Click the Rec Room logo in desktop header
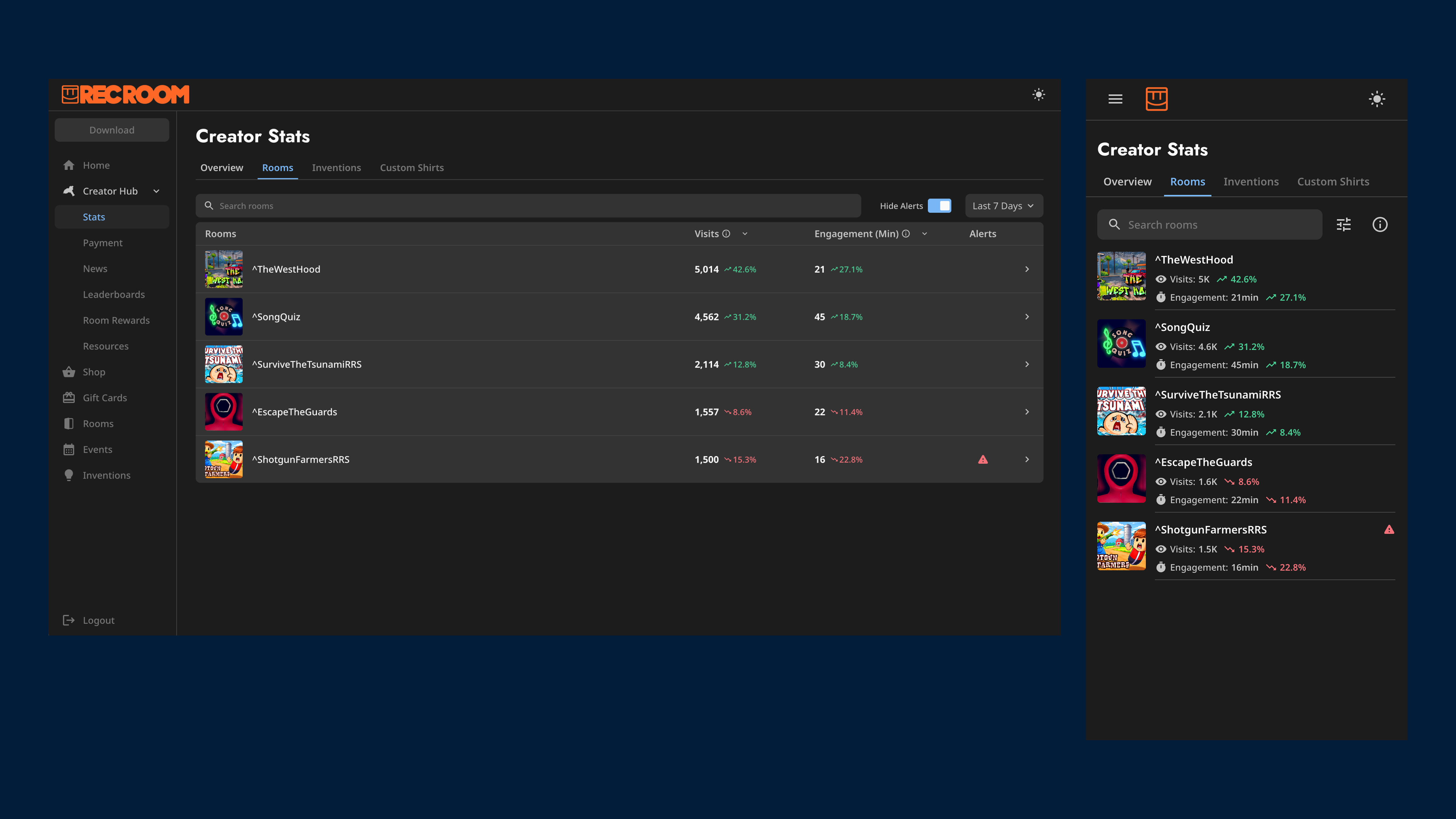 pyautogui.click(x=125, y=94)
